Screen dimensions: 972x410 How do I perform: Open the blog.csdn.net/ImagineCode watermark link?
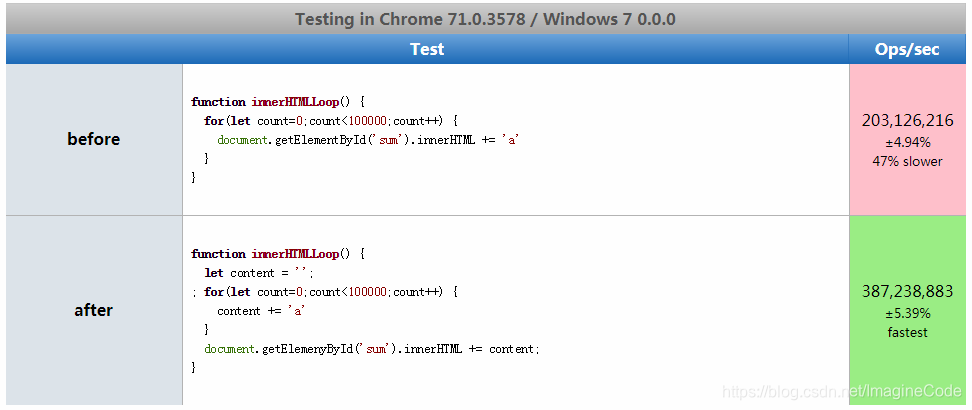(842, 393)
